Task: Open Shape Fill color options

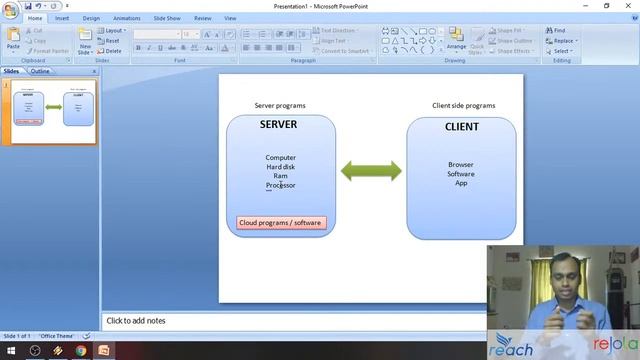Action: tap(507, 31)
